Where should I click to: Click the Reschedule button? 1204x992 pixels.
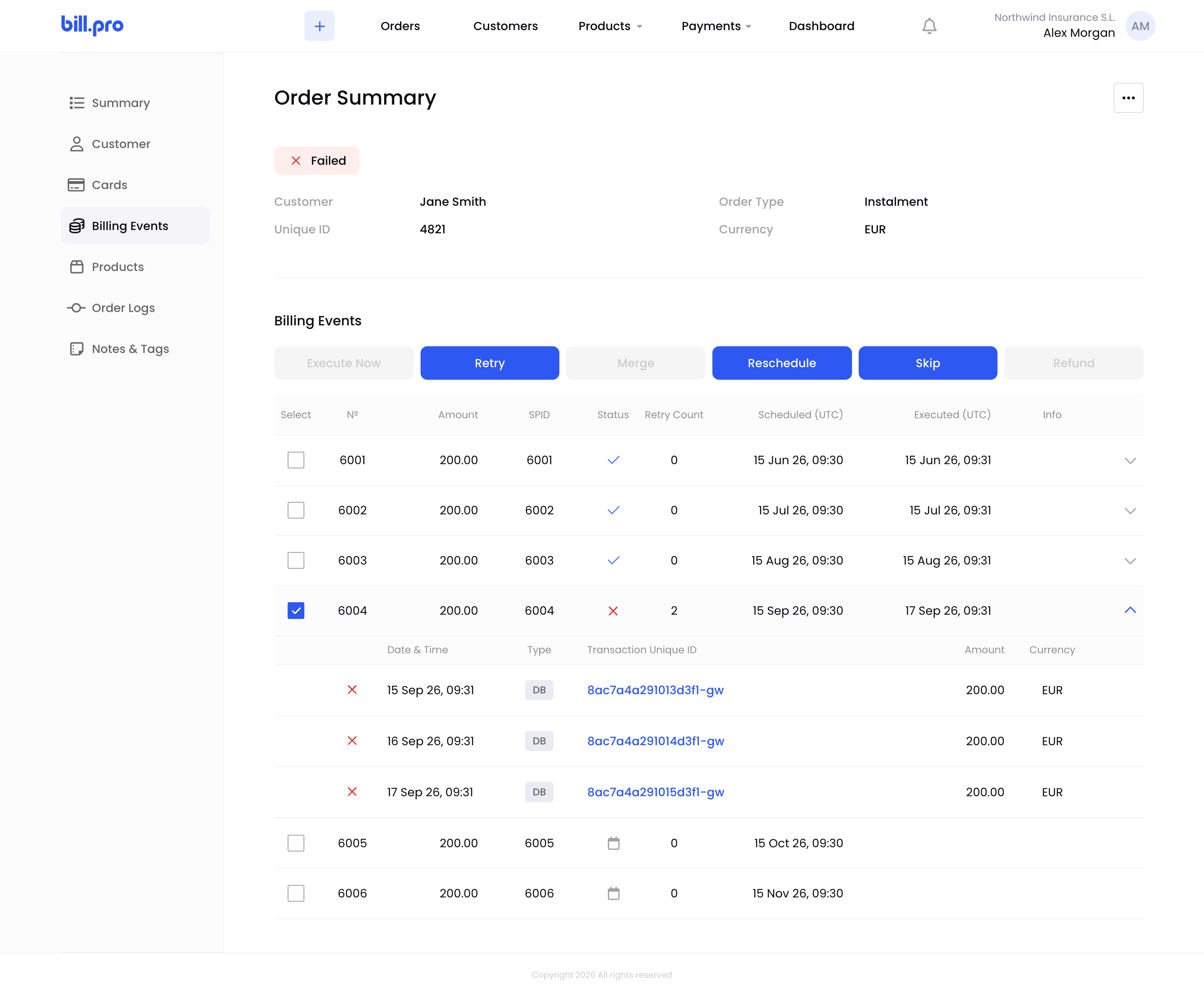(x=781, y=363)
